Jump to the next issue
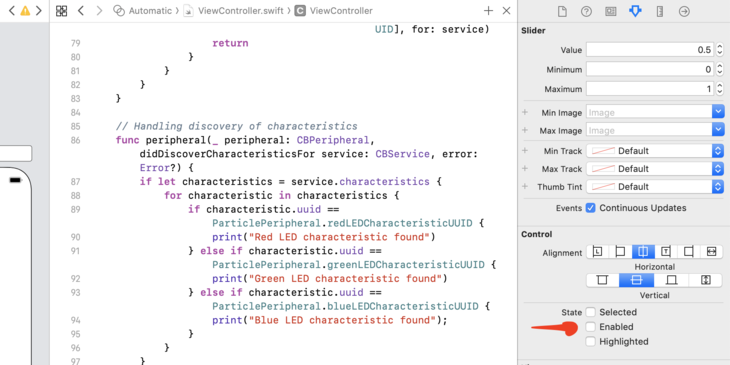Screen dimensions: 730x365 [x=39, y=11]
